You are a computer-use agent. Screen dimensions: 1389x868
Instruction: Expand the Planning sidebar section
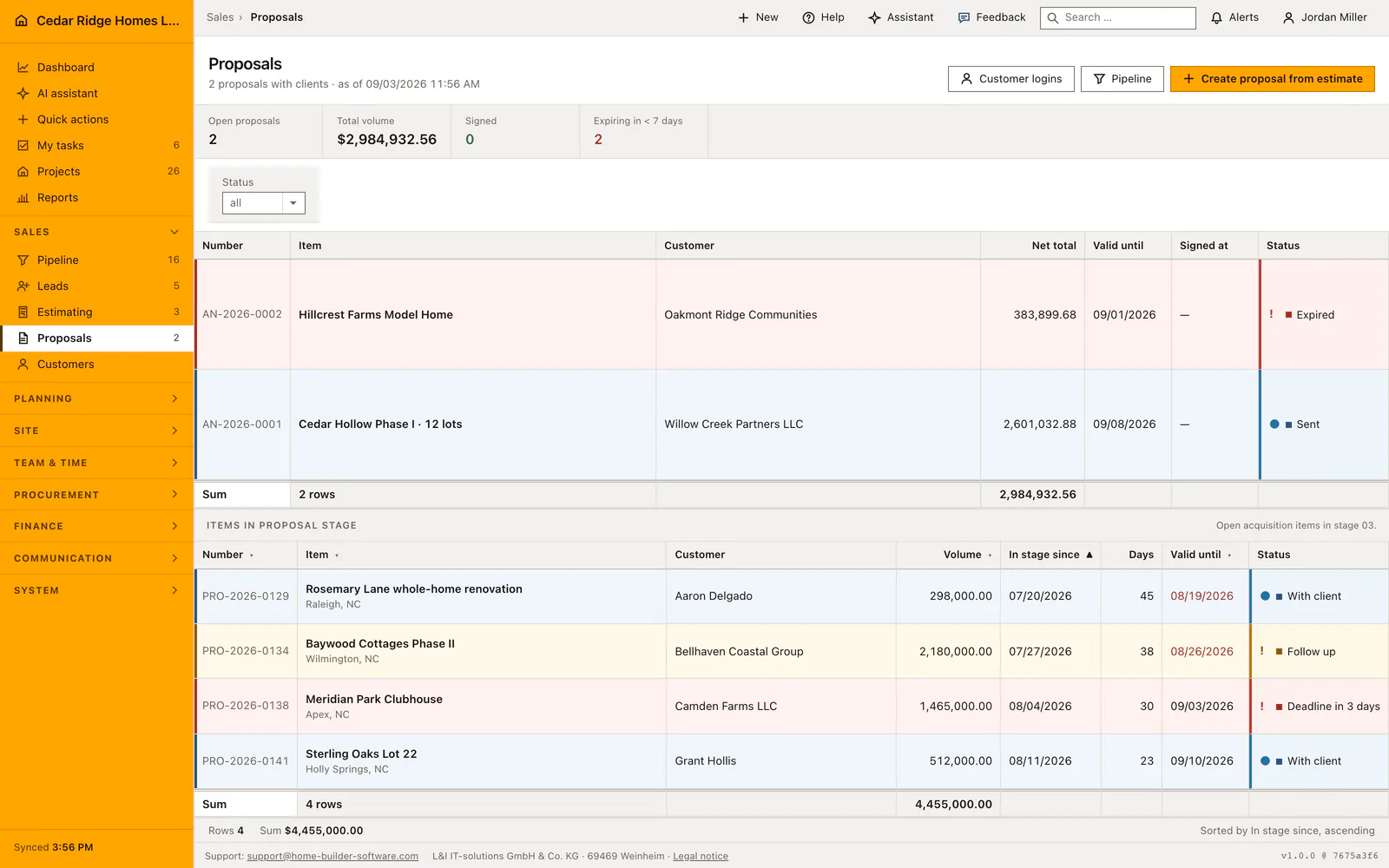tap(96, 399)
